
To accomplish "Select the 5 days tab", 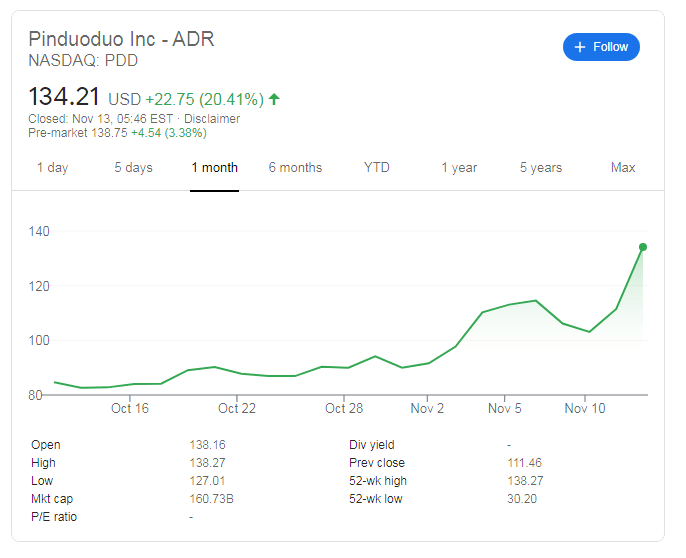I will point(133,167).
